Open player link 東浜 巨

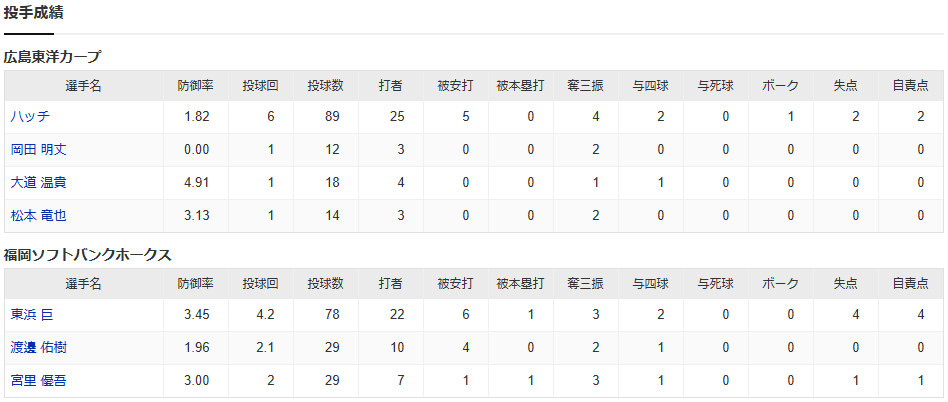coord(33,314)
